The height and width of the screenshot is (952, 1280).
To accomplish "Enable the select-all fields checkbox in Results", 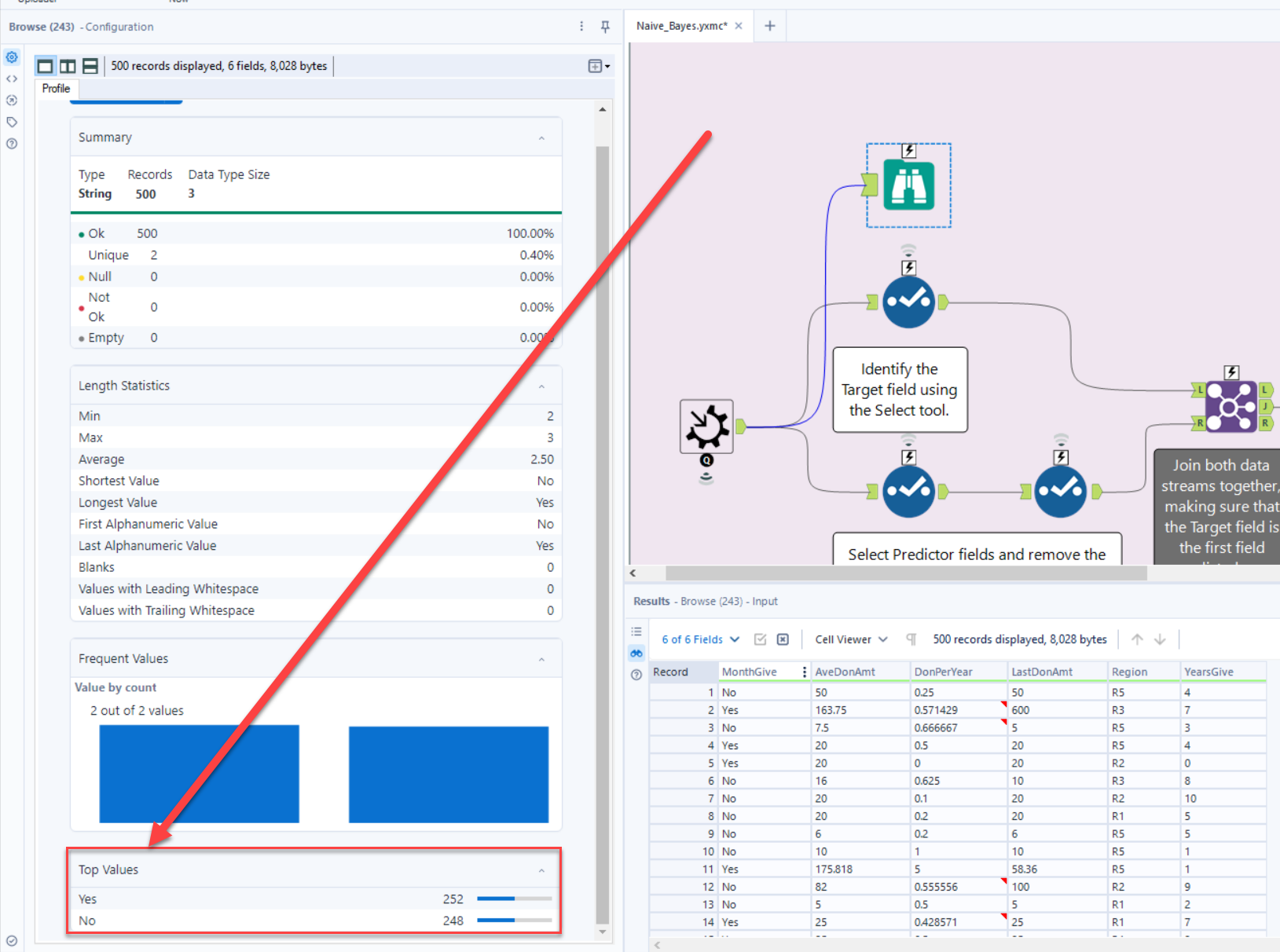I will click(760, 639).
